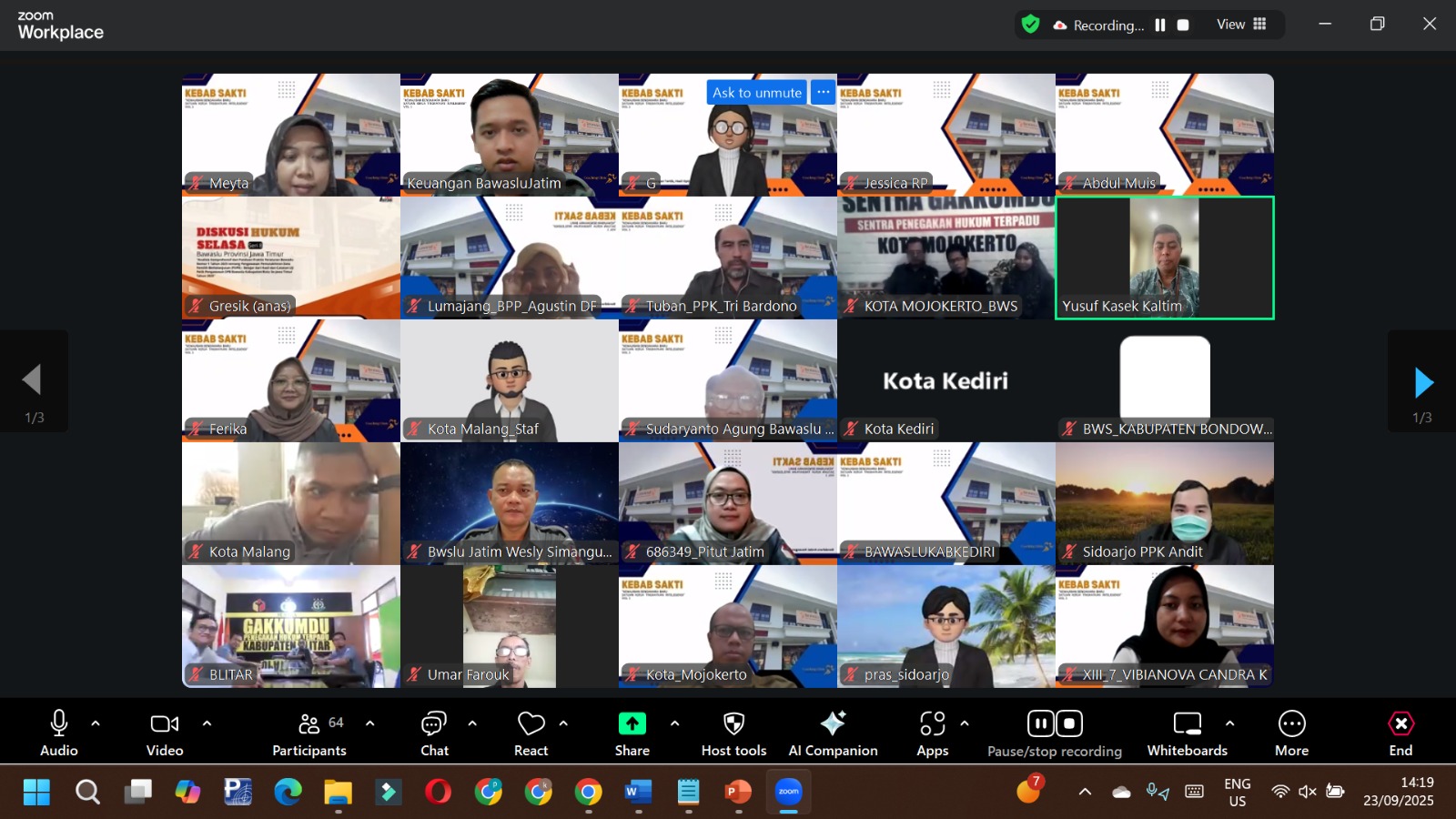Open the View layout menu

1241,25
